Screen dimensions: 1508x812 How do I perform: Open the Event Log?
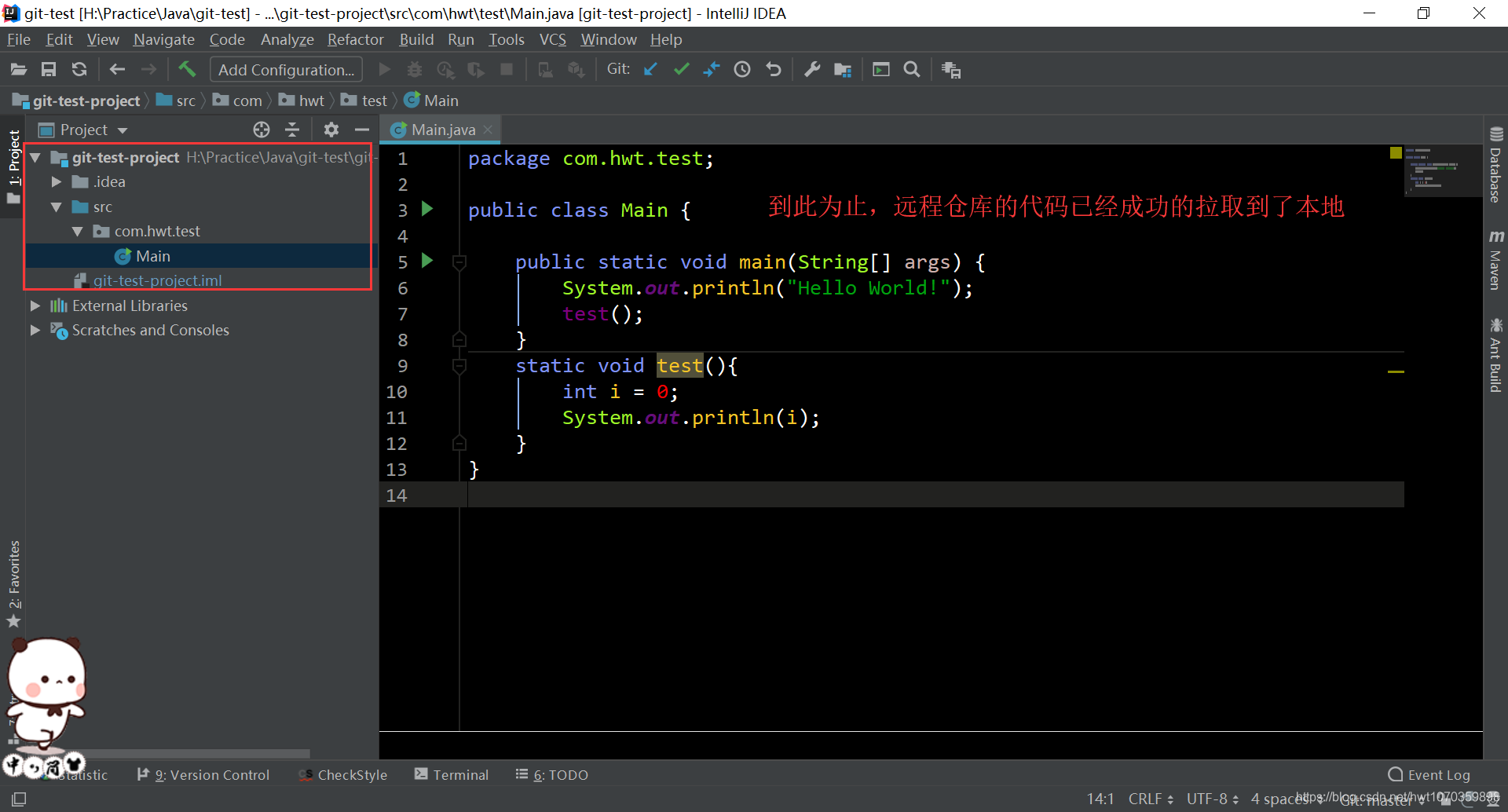(1429, 775)
